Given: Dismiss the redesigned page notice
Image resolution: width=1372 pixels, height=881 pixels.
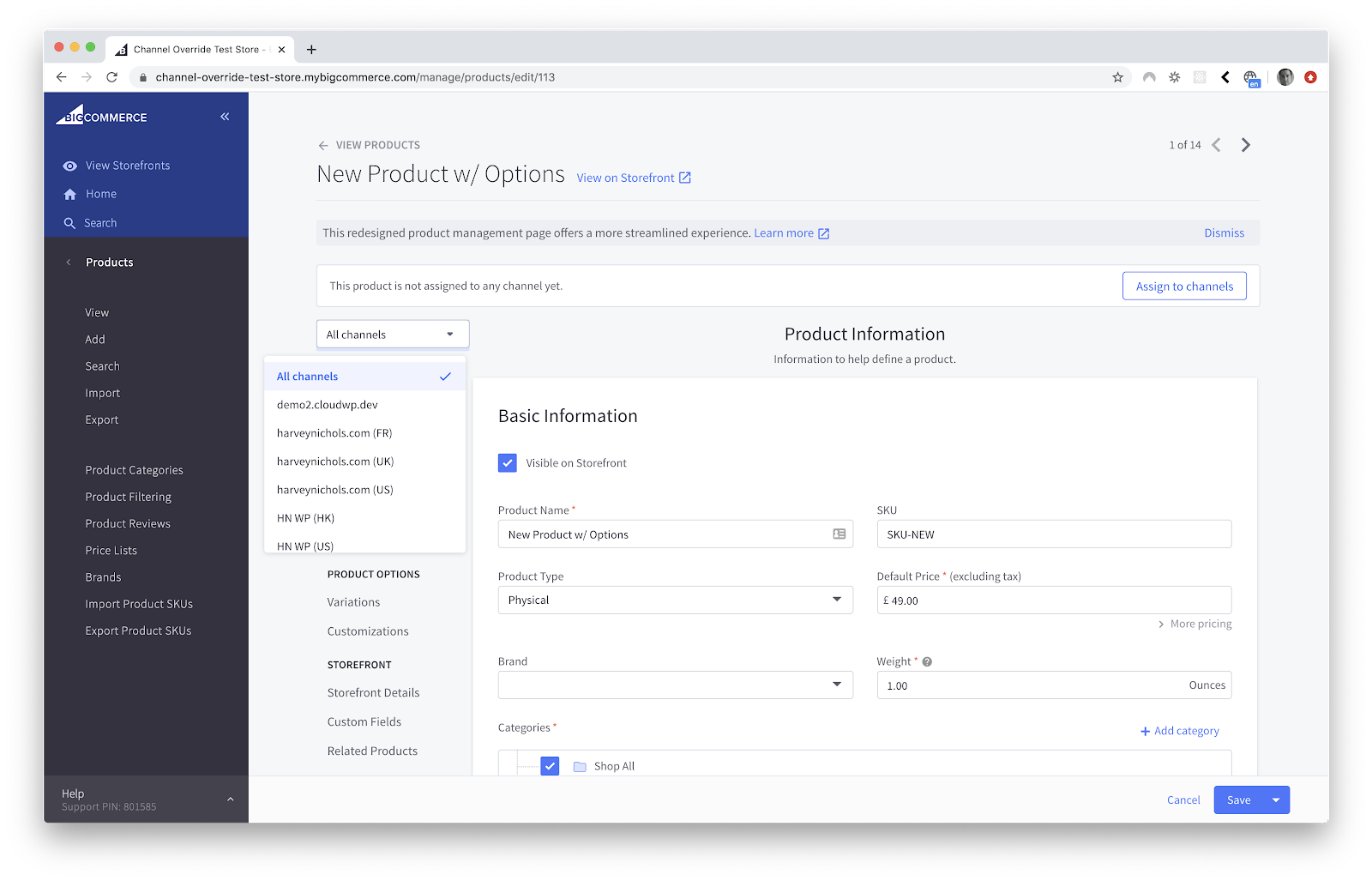Looking at the screenshot, I should pyautogui.click(x=1224, y=233).
